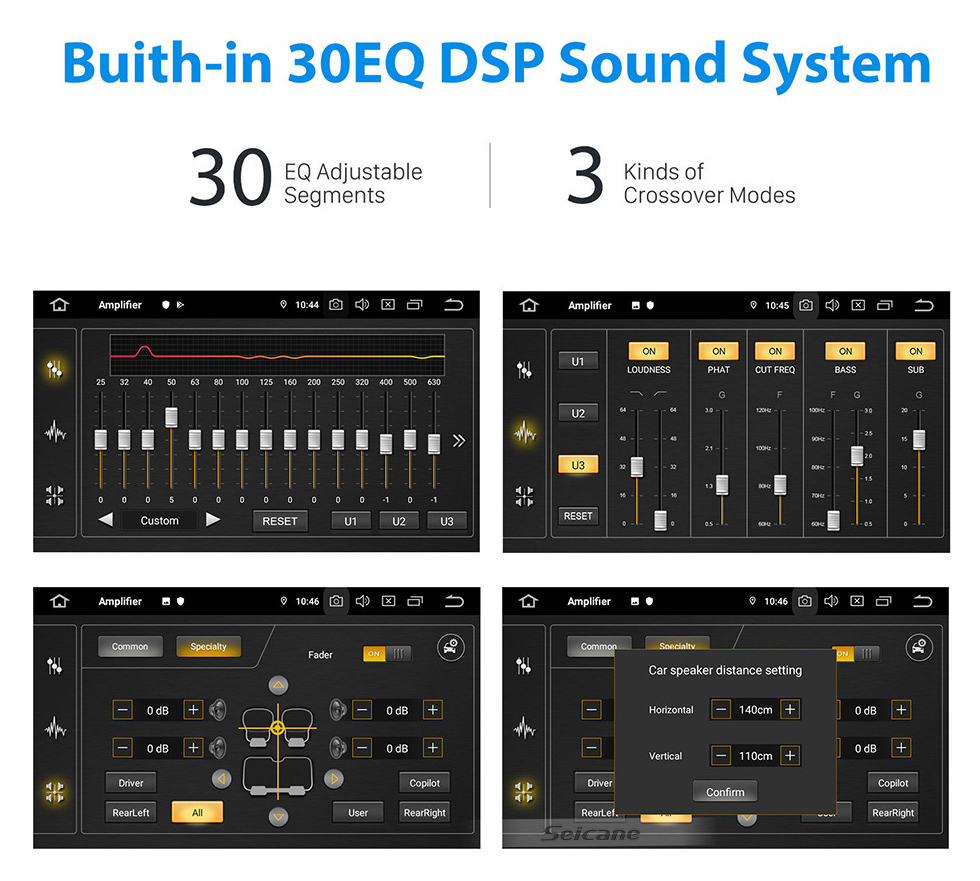This screenshot has height=881, width=980.
Task: Select the User position on the Fader screen
Action: pyautogui.click(x=358, y=812)
